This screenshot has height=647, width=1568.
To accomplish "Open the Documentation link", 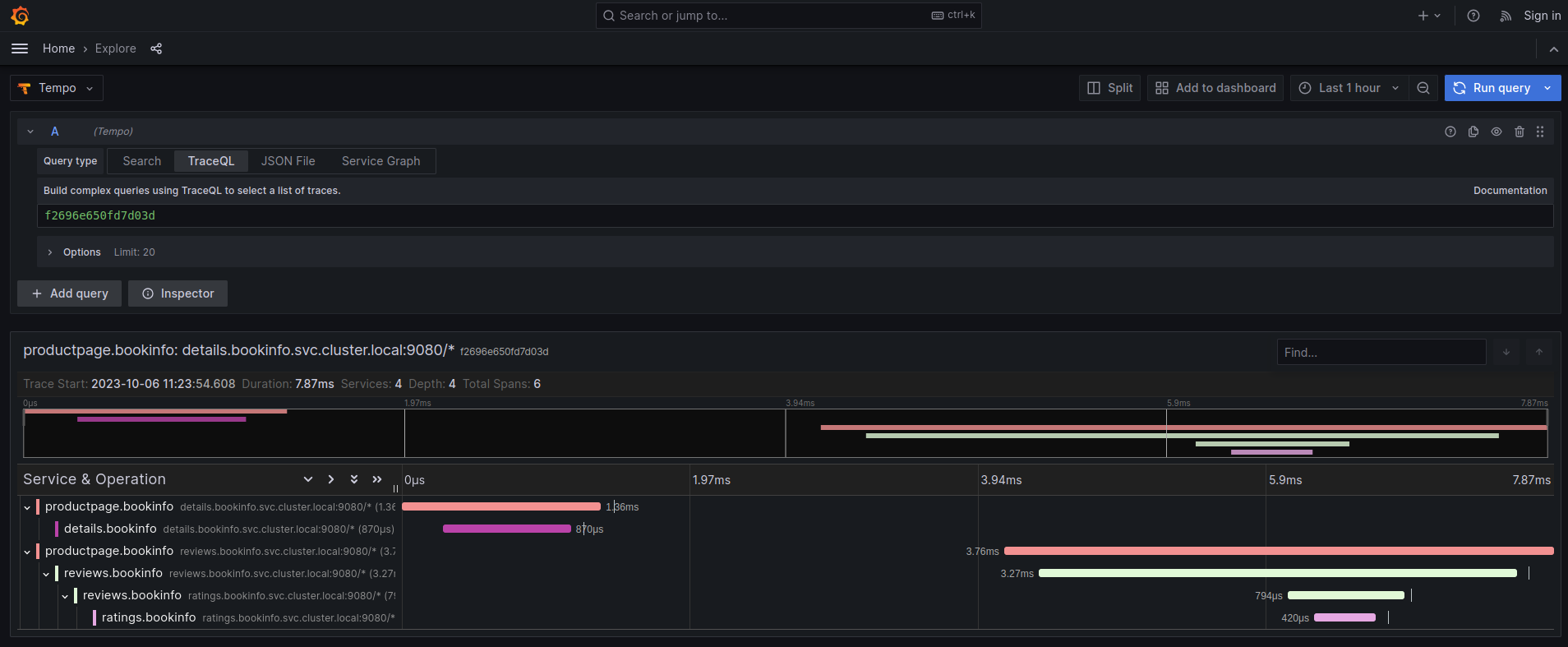I will click(1510, 191).
